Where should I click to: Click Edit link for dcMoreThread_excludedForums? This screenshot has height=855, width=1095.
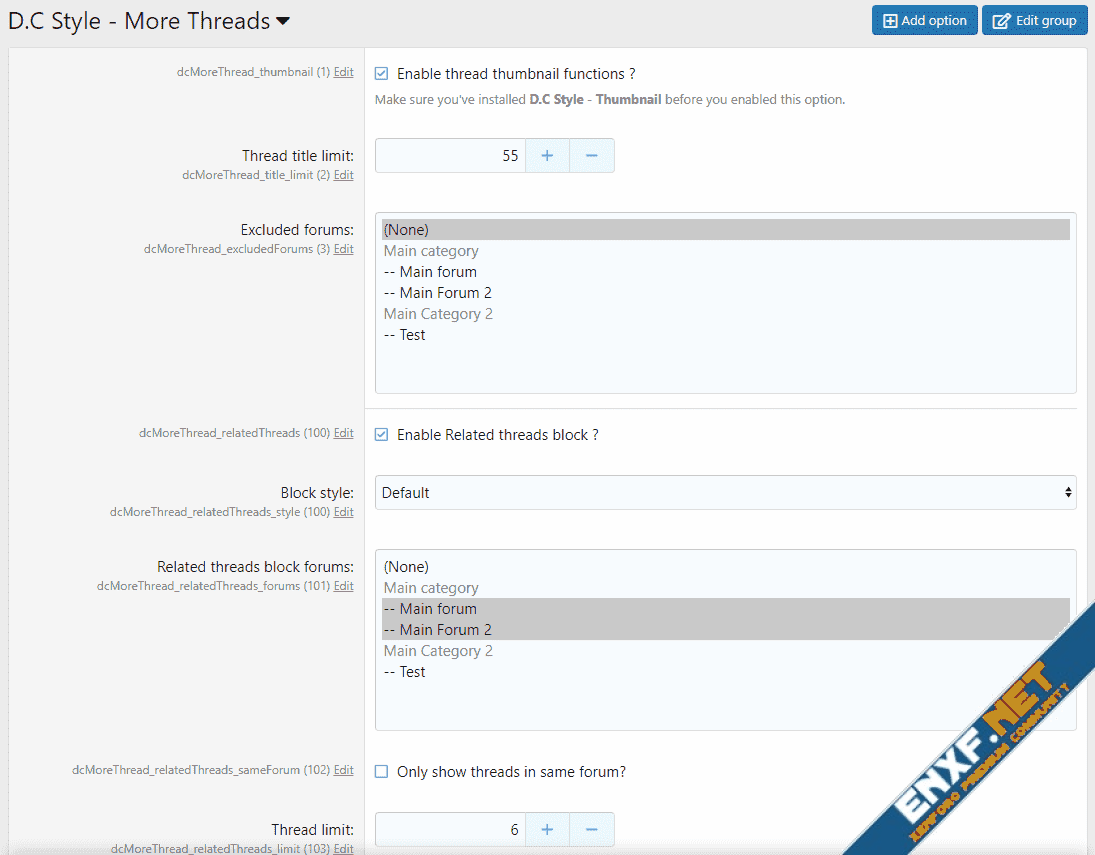coord(343,249)
